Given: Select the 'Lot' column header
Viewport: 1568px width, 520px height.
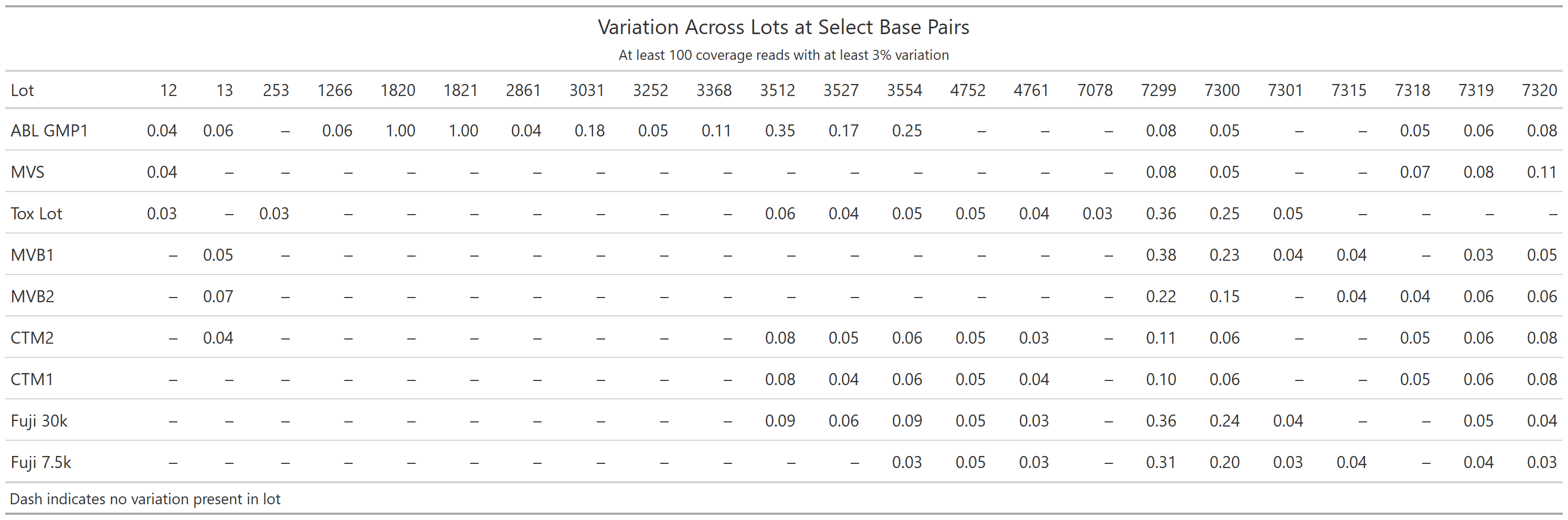Looking at the screenshot, I should (x=23, y=90).
